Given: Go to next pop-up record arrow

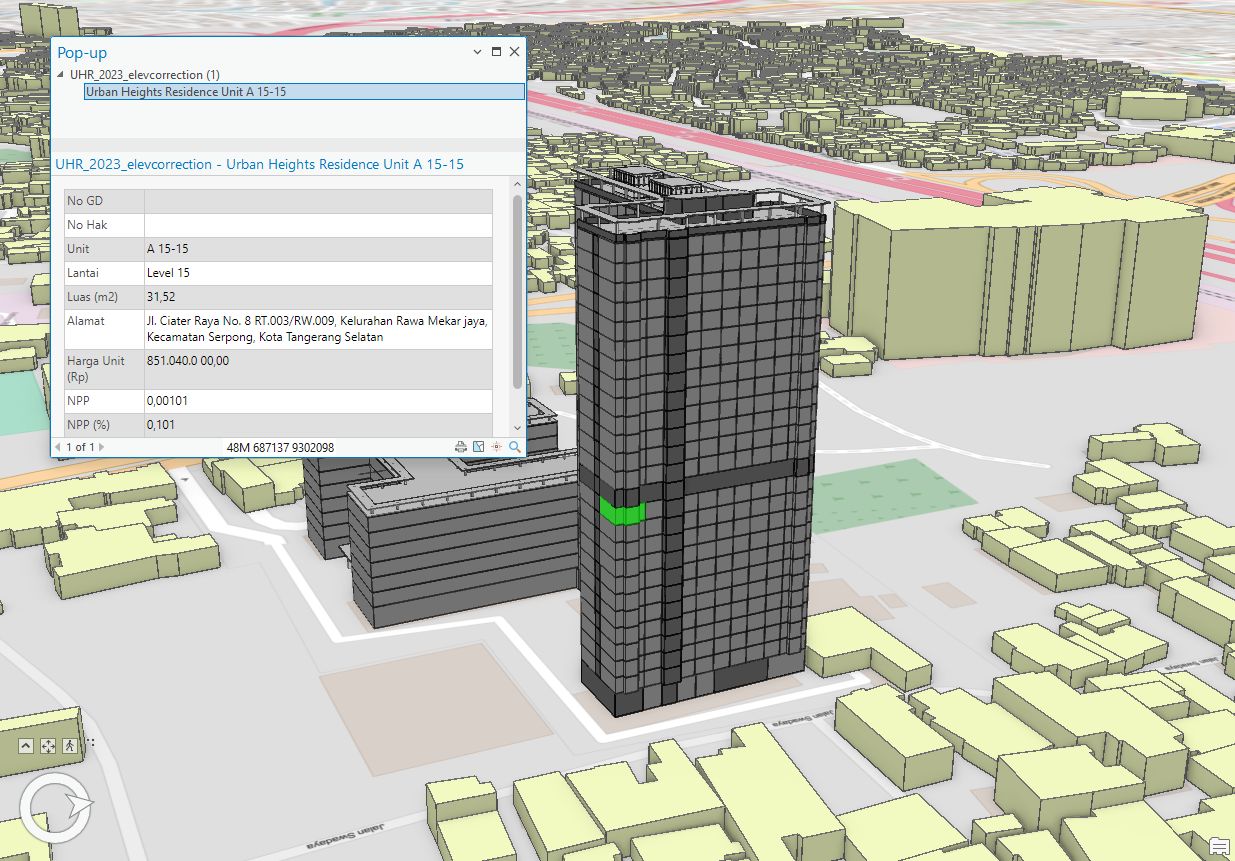Looking at the screenshot, I should pos(101,447).
